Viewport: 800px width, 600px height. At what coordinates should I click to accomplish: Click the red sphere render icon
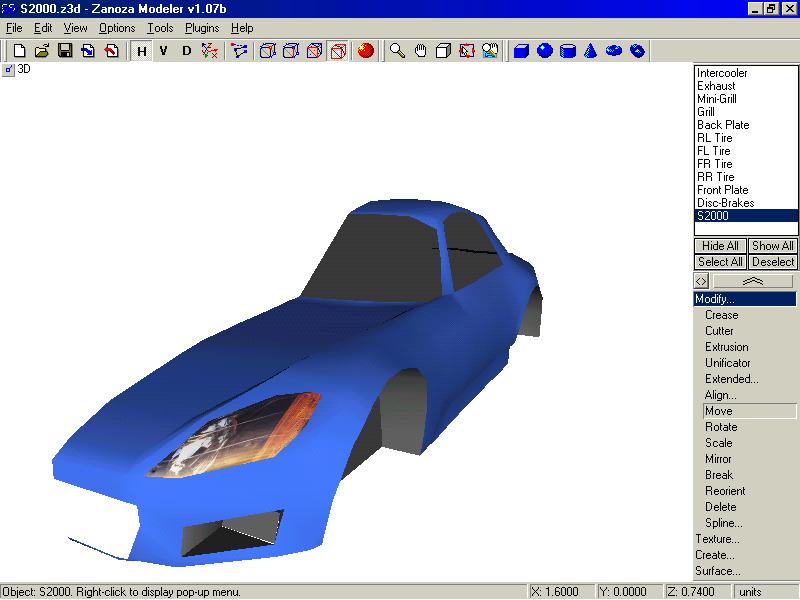366,50
